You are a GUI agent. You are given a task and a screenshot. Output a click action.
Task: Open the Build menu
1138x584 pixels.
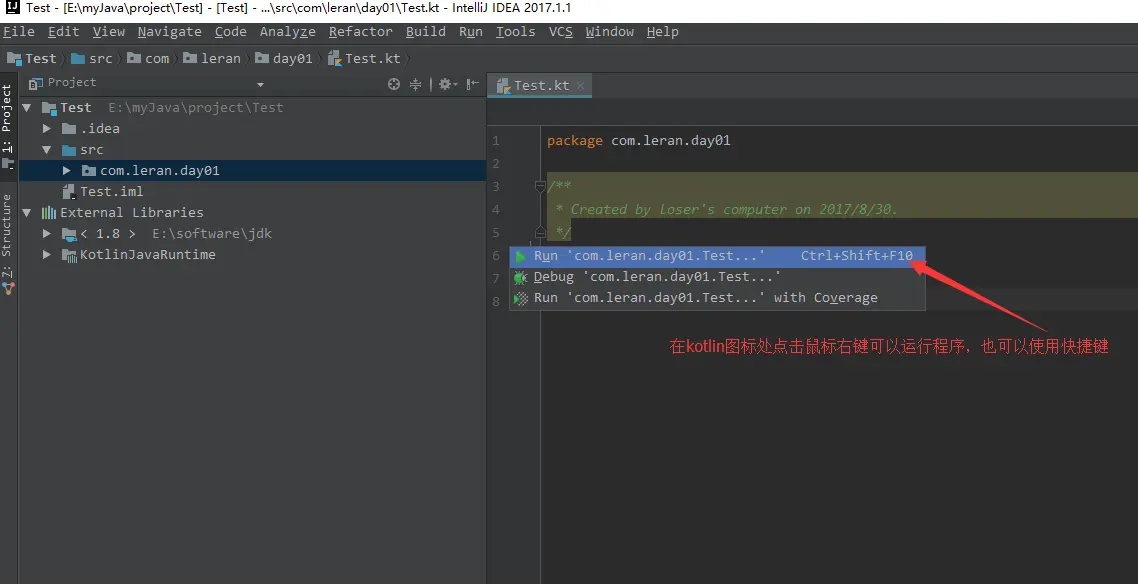tap(426, 31)
